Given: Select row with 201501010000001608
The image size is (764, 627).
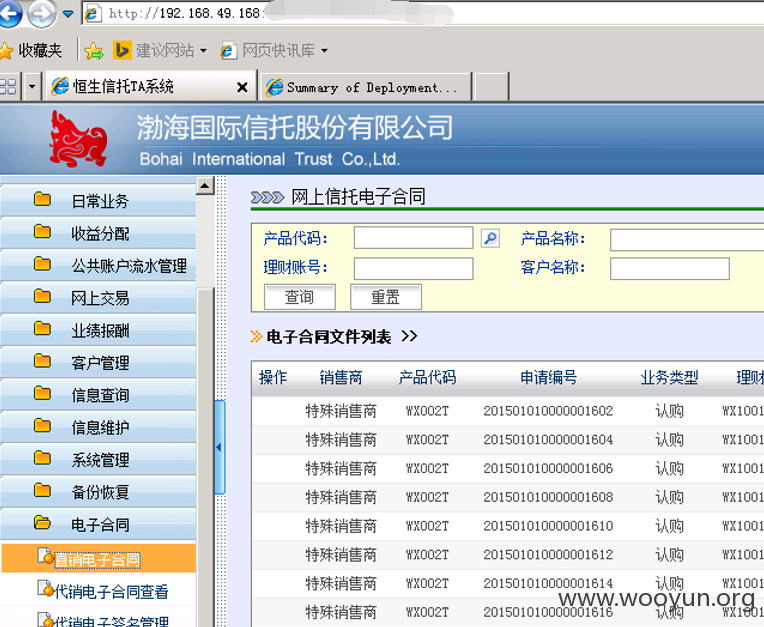Looking at the screenshot, I should click(x=508, y=497).
